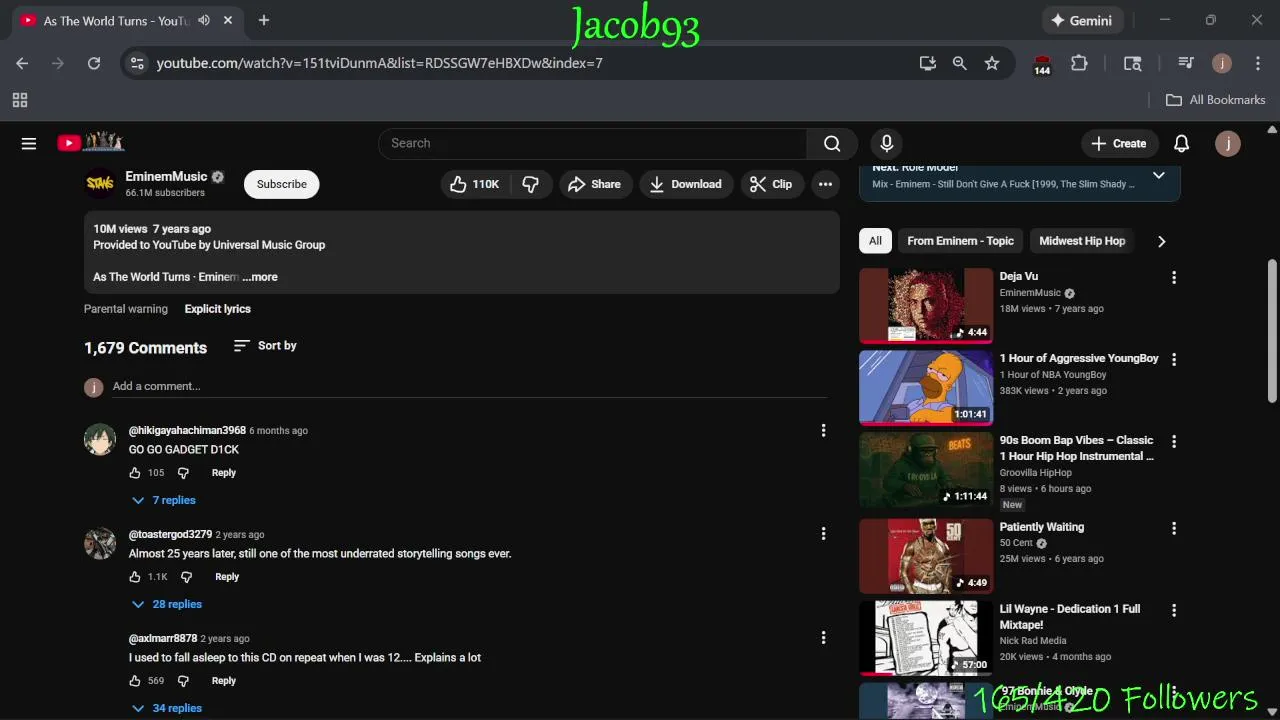Expand the Mix playlist panel chevron
This screenshot has height=720, width=1280.
tap(1158, 176)
